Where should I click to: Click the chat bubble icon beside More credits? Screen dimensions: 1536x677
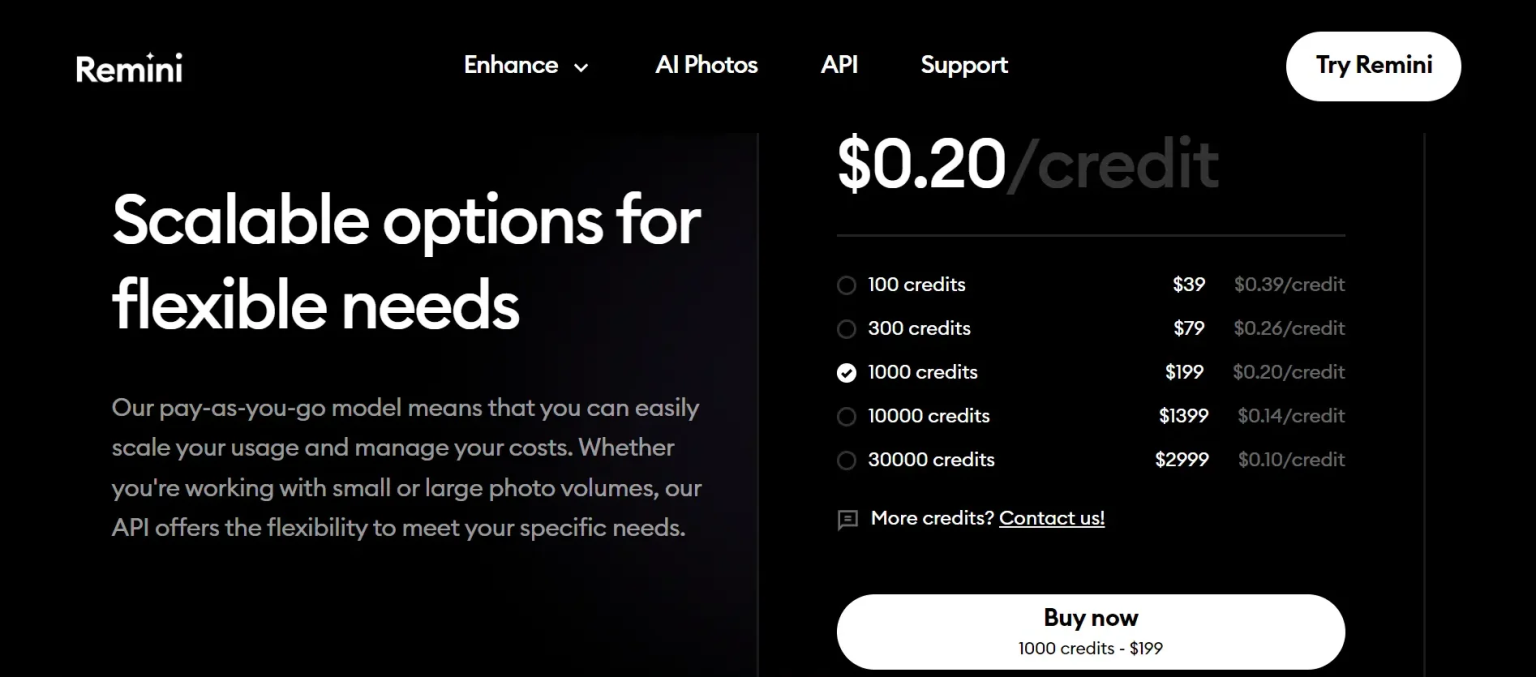[847, 518]
